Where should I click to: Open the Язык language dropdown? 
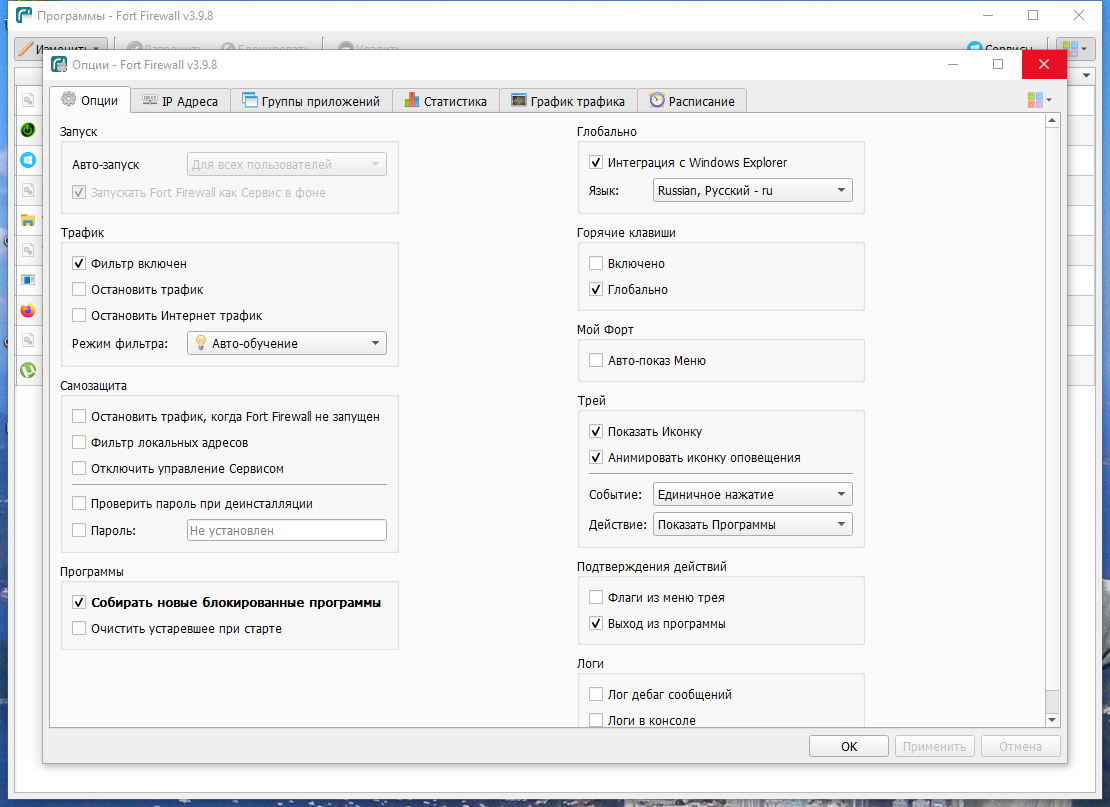pyautogui.click(x=753, y=190)
